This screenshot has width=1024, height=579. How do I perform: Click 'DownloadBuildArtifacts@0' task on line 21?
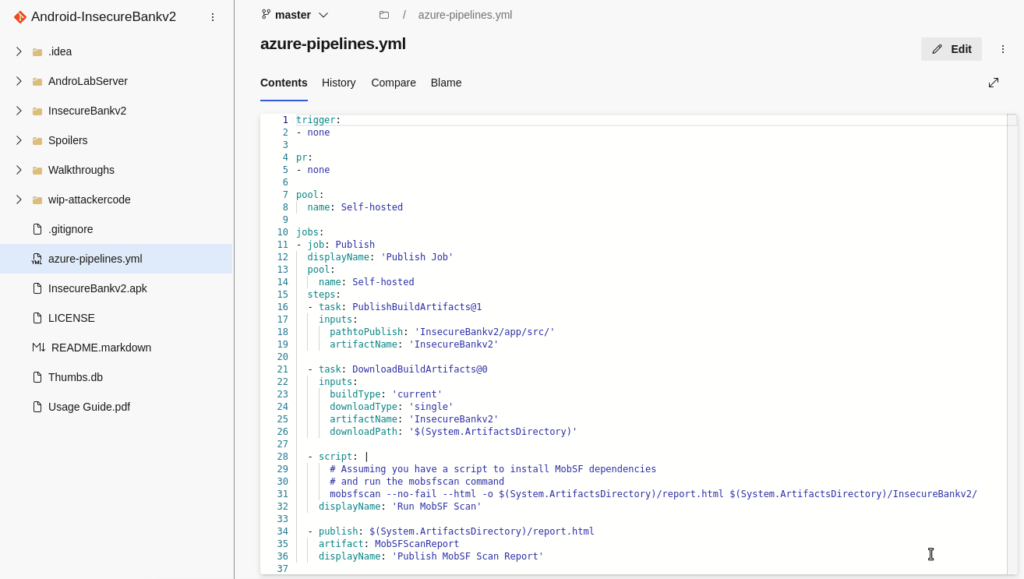click(x=419, y=369)
